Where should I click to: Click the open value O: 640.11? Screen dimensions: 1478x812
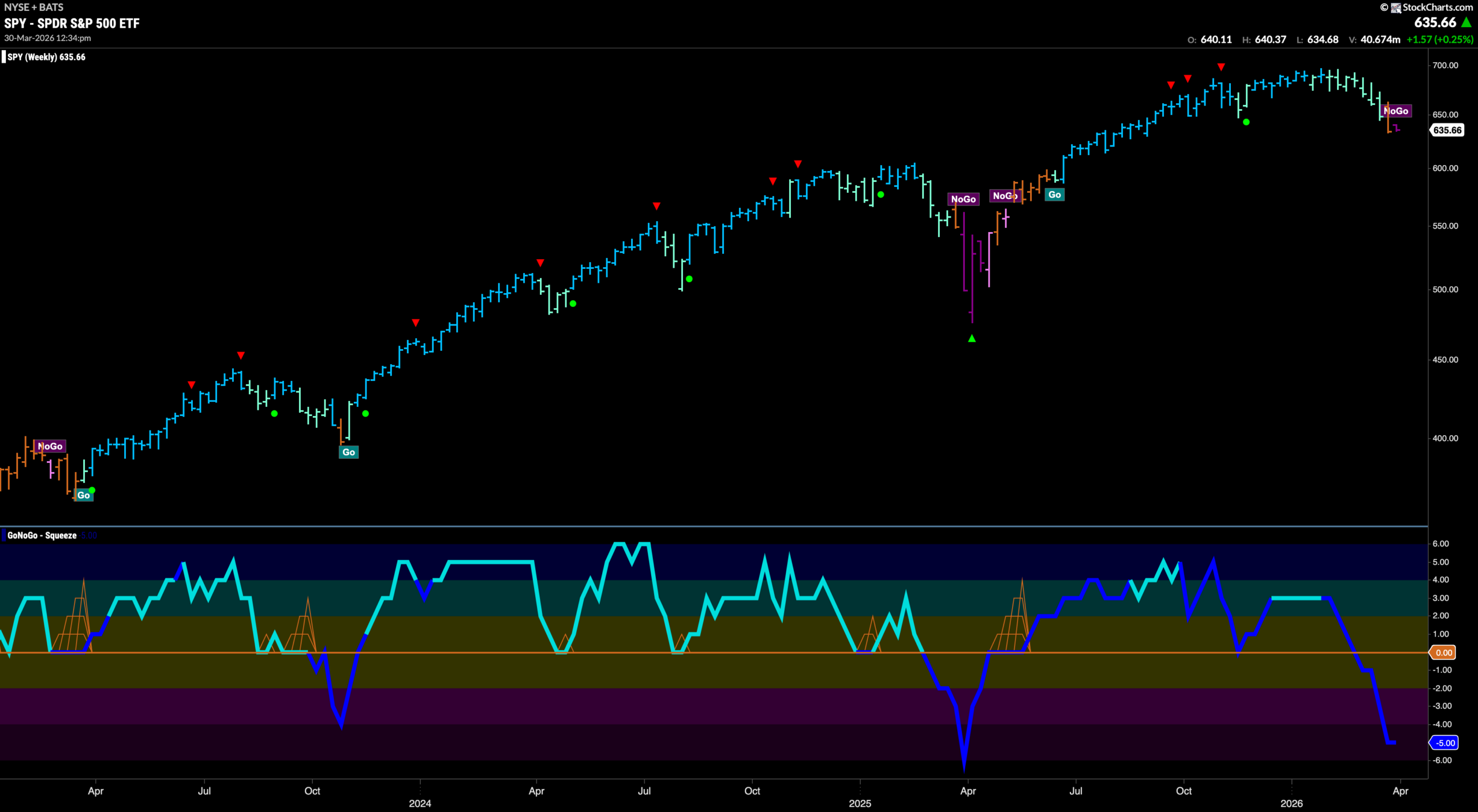coord(1210,39)
